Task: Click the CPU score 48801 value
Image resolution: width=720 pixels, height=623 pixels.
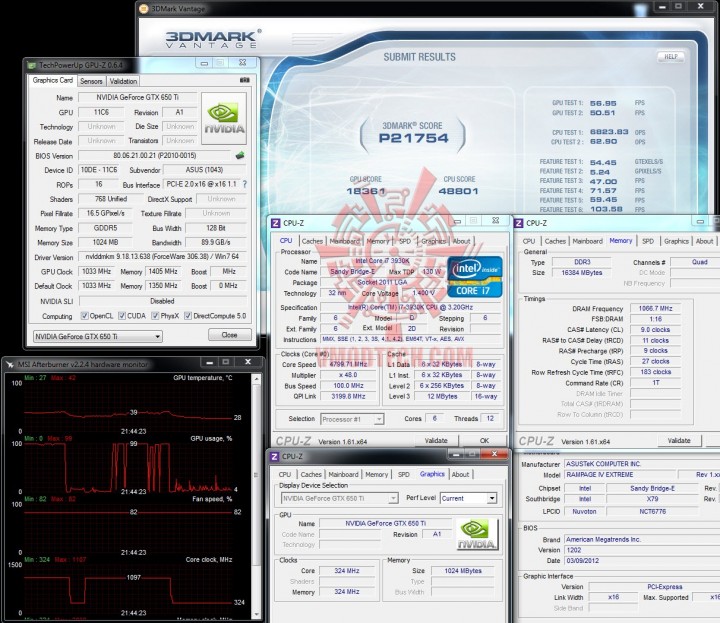Action: point(458,191)
